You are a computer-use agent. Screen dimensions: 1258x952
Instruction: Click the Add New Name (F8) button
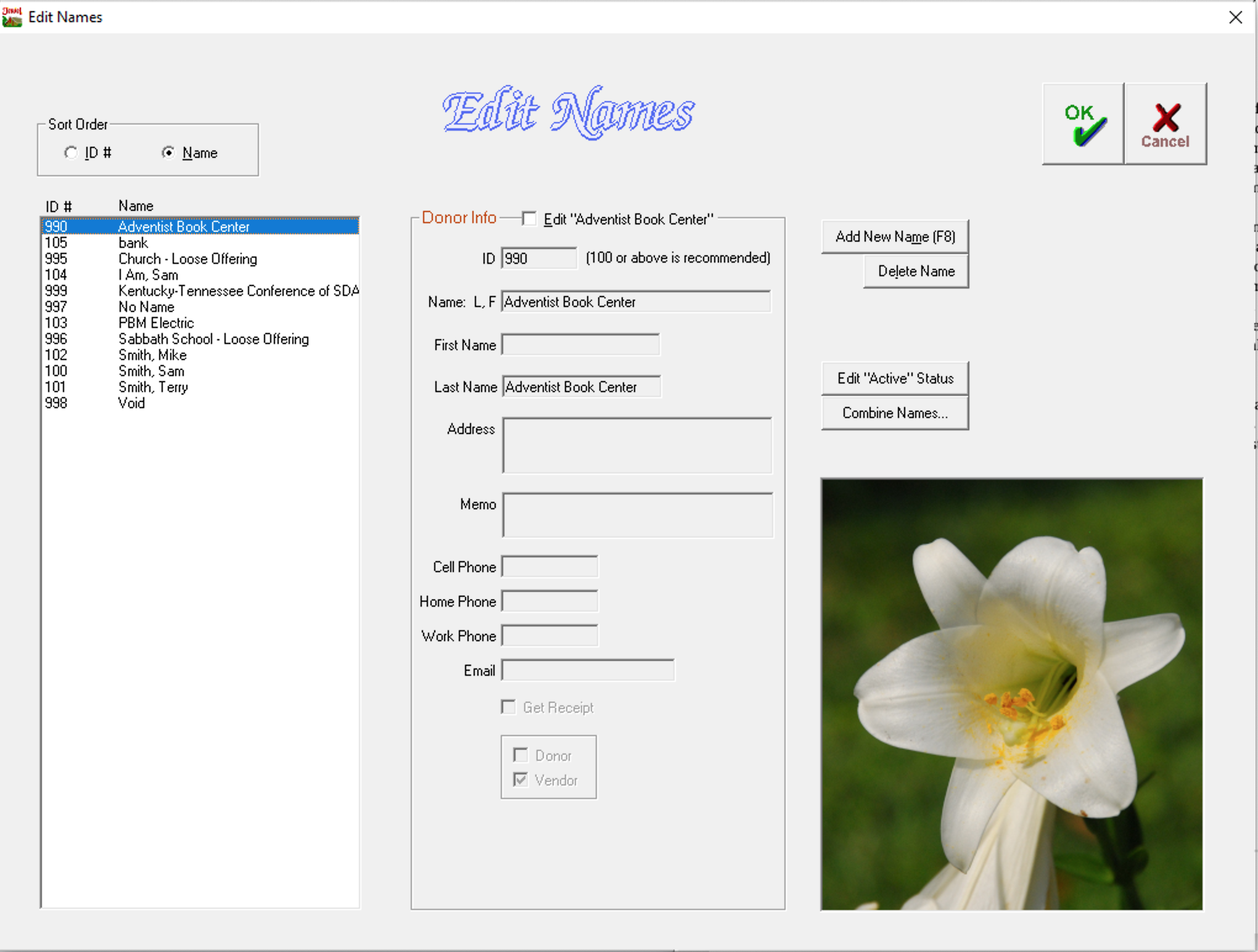(895, 237)
